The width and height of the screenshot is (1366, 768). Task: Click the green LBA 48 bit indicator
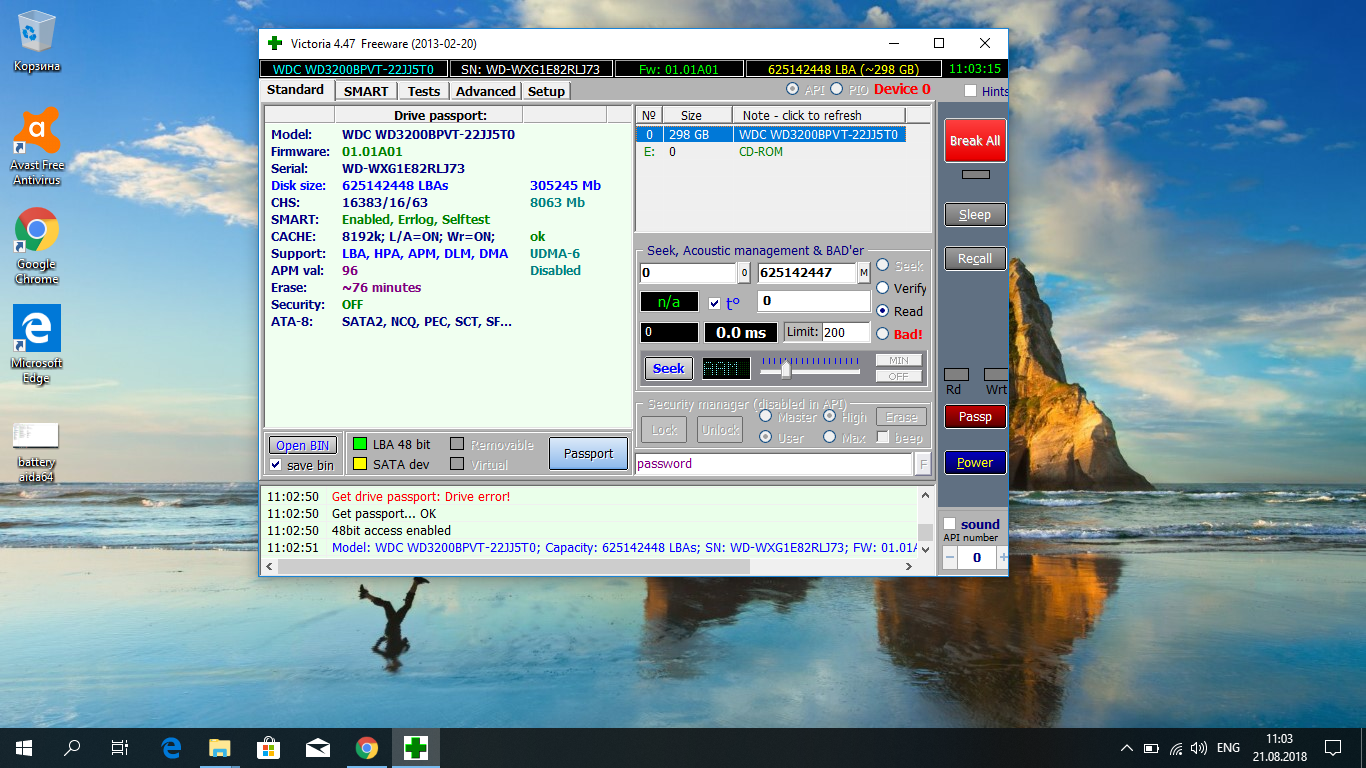[360, 444]
